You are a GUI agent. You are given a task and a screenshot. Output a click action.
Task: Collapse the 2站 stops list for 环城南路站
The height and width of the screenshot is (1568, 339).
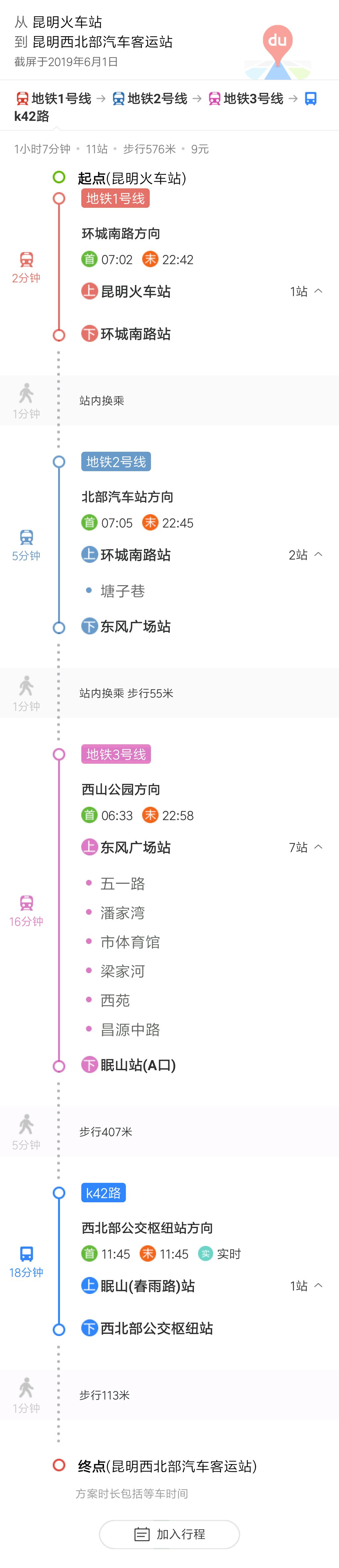pos(318,554)
